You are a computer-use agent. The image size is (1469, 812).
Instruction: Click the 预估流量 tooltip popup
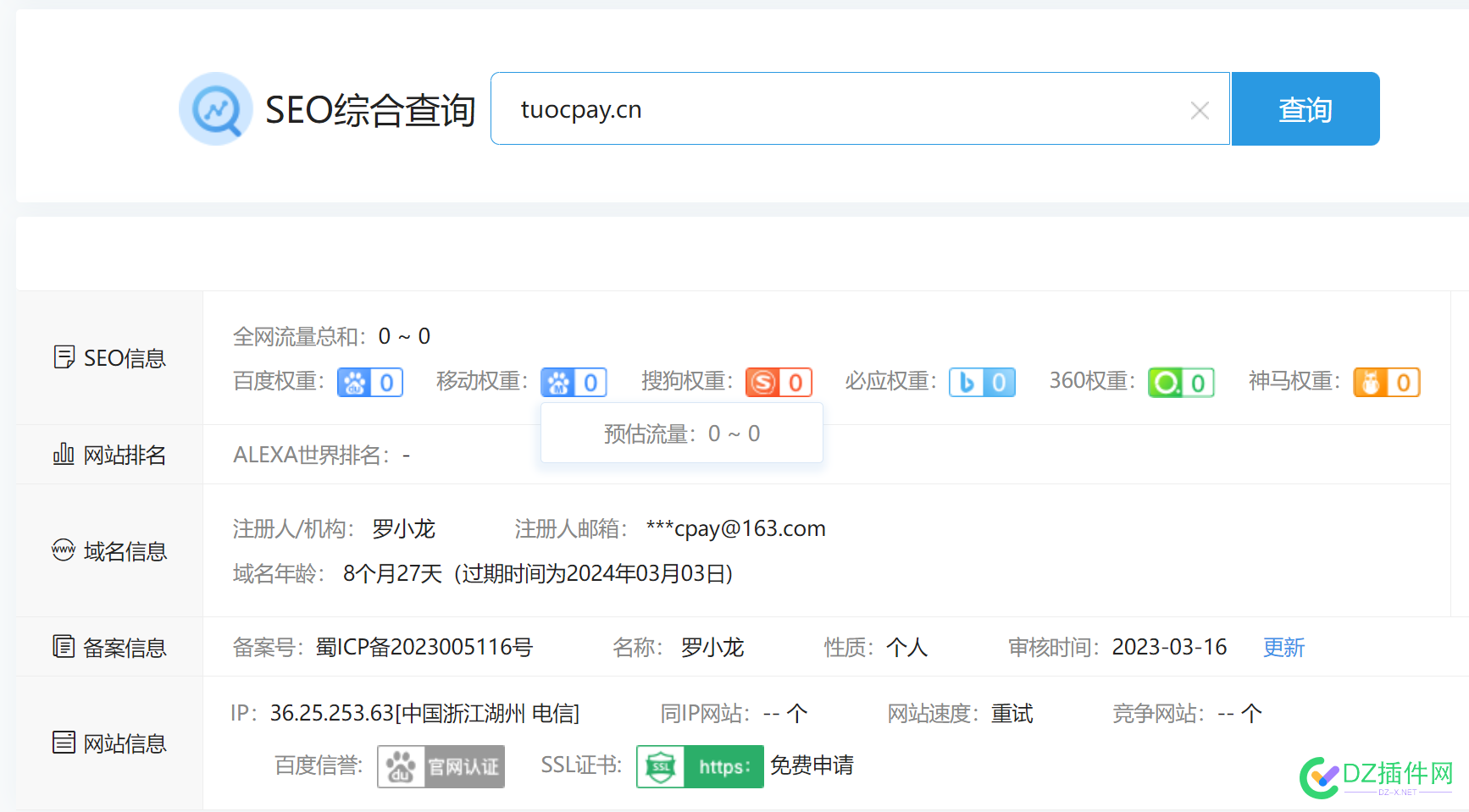(682, 434)
